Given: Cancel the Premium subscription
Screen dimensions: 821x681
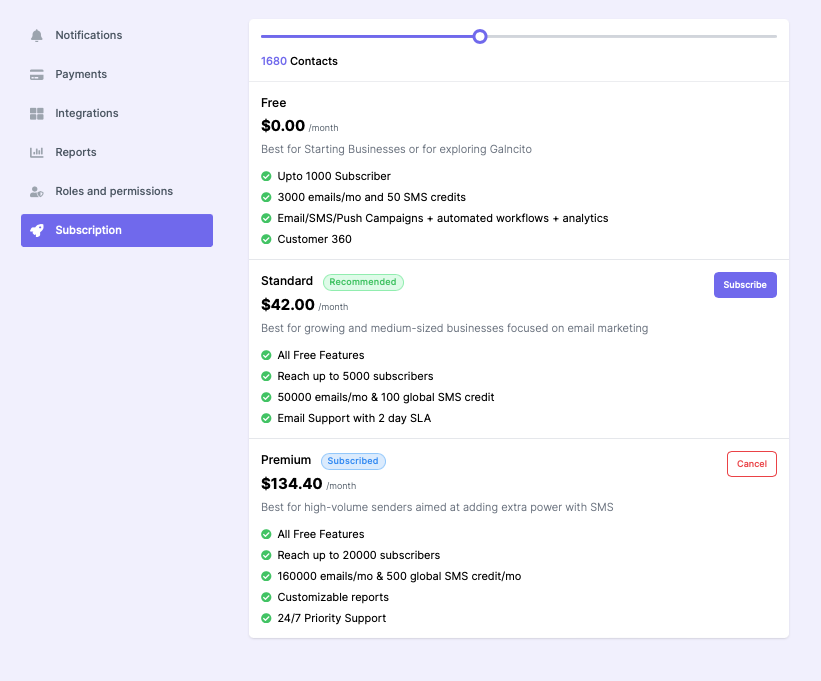Looking at the screenshot, I should [751, 464].
